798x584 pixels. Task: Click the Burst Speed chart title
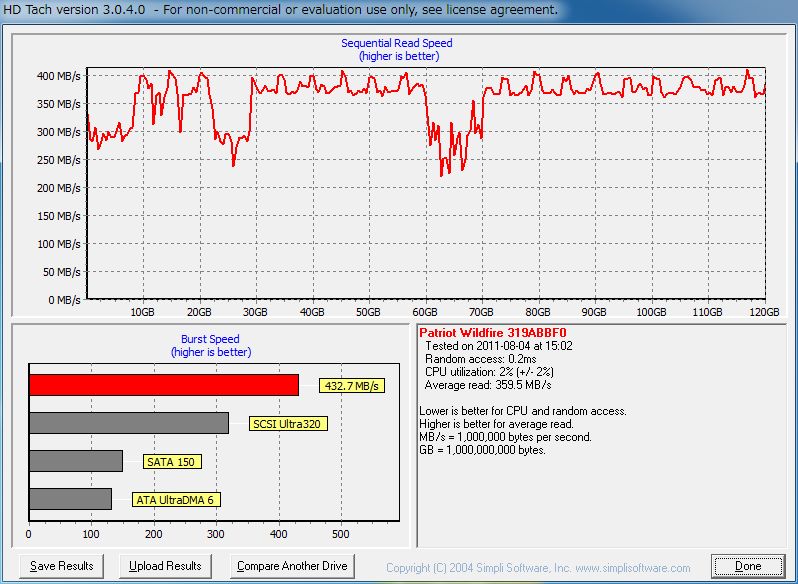point(210,339)
